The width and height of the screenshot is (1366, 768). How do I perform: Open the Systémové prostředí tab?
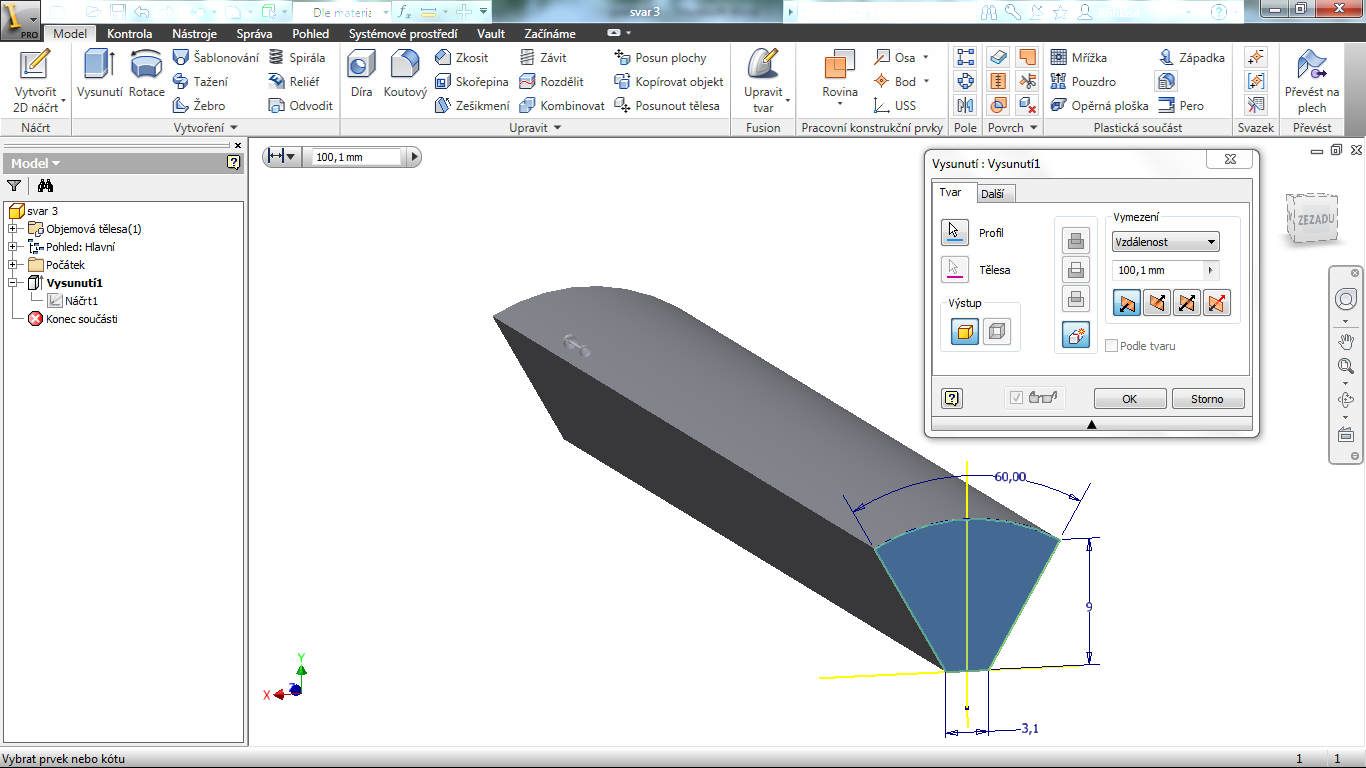(x=405, y=34)
